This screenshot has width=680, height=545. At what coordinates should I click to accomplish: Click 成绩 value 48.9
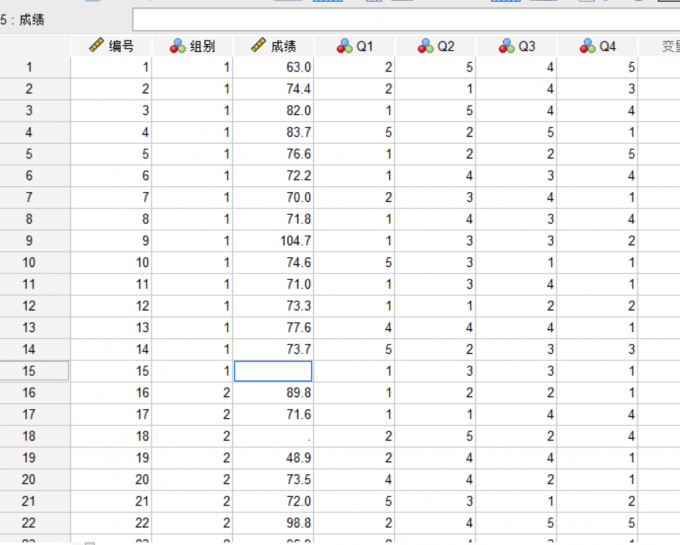[273, 458]
